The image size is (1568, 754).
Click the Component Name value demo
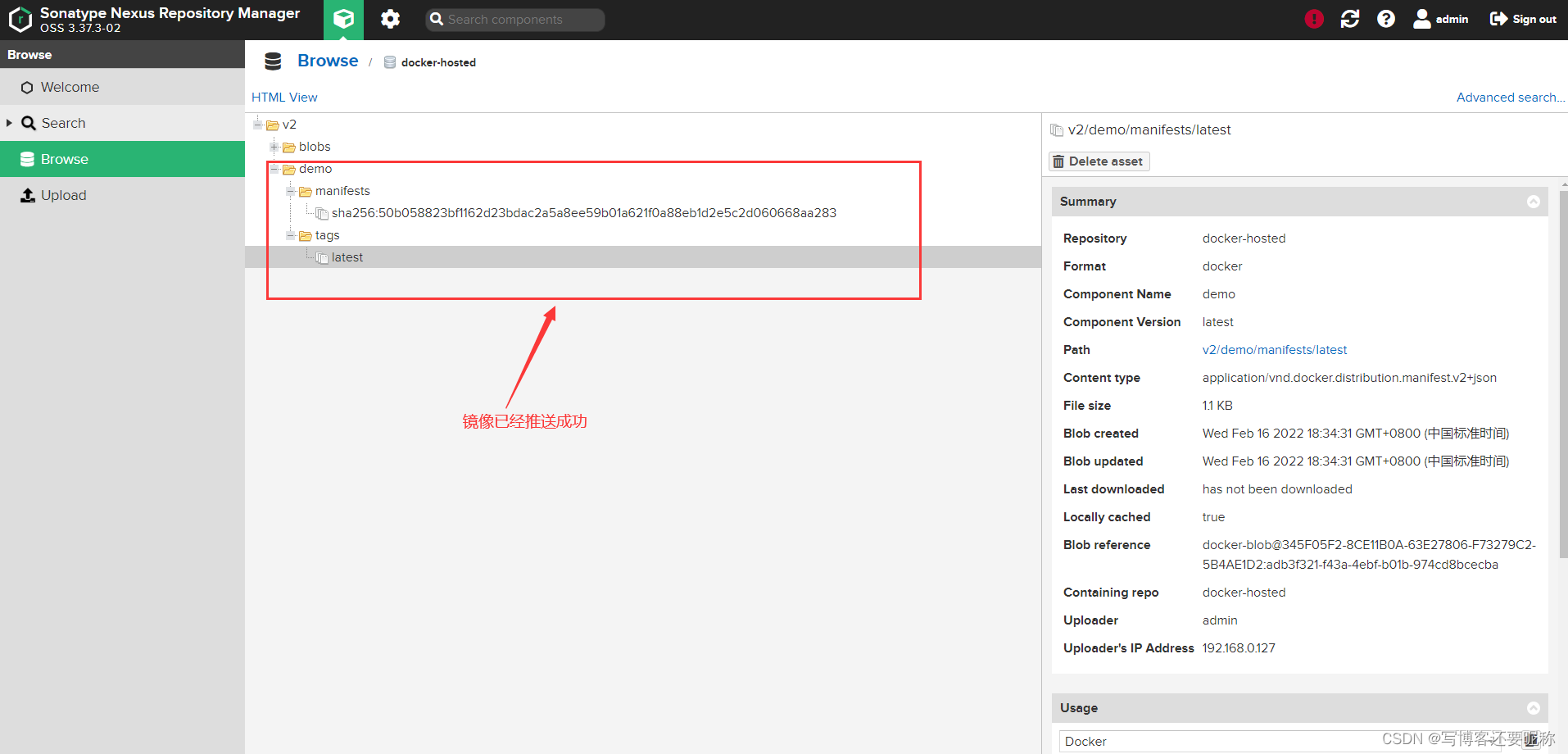coord(1219,294)
